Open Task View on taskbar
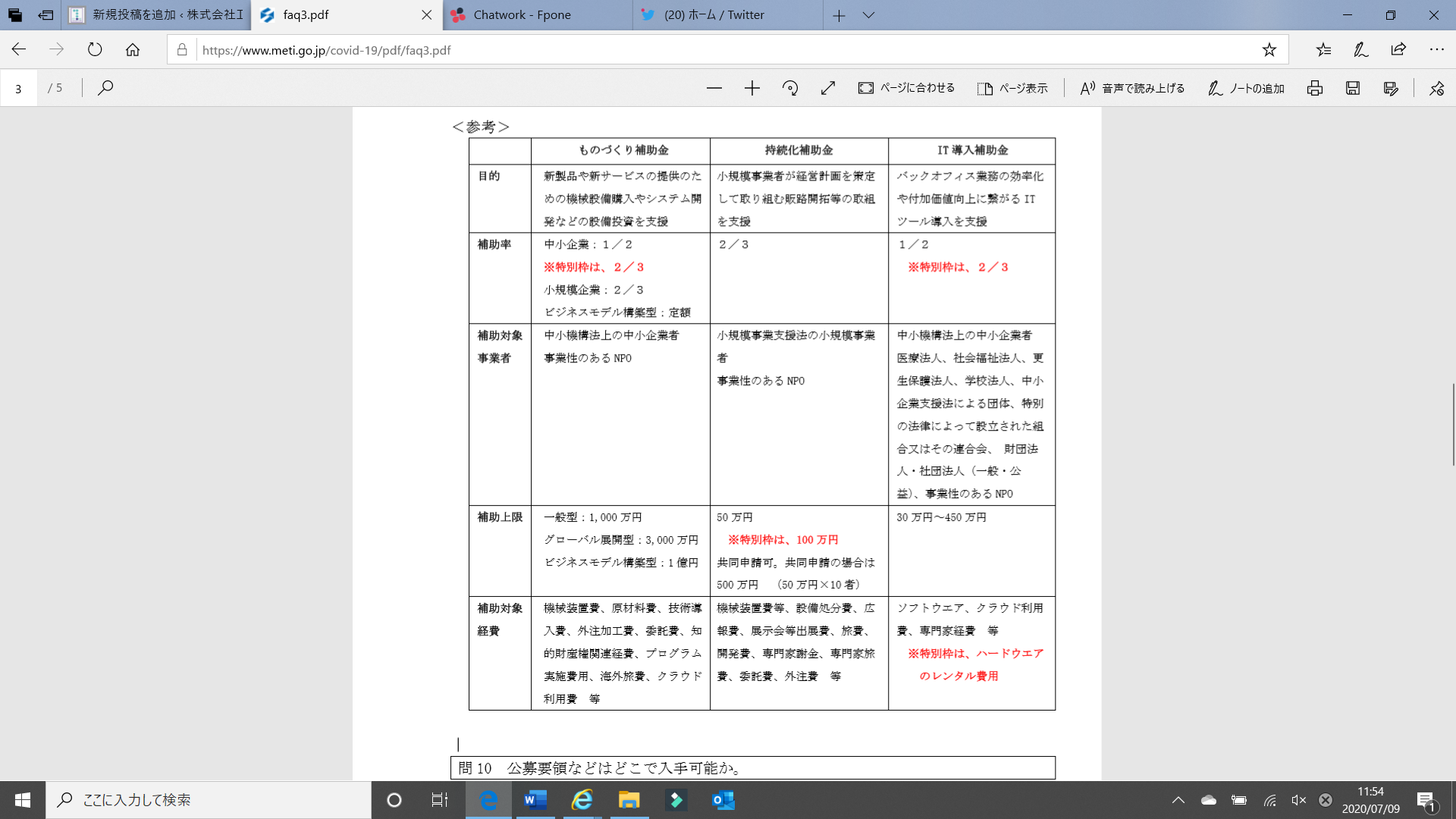Screen dimensions: 1456x819 pos(440,800)
